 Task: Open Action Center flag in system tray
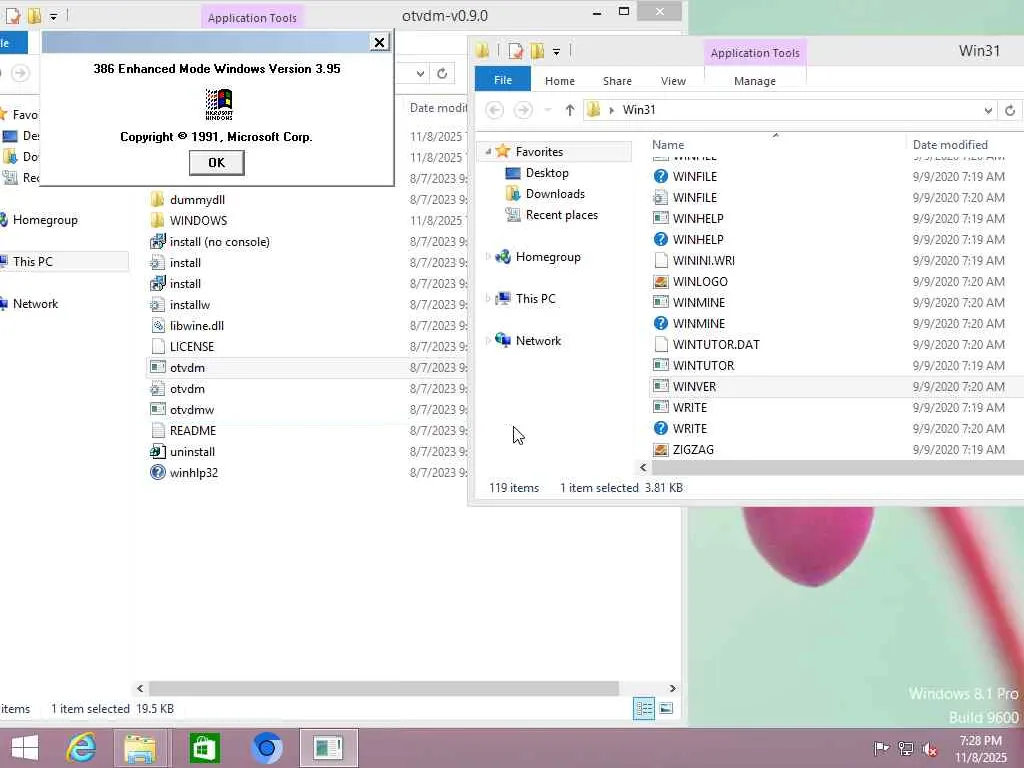tap(881, 748)
